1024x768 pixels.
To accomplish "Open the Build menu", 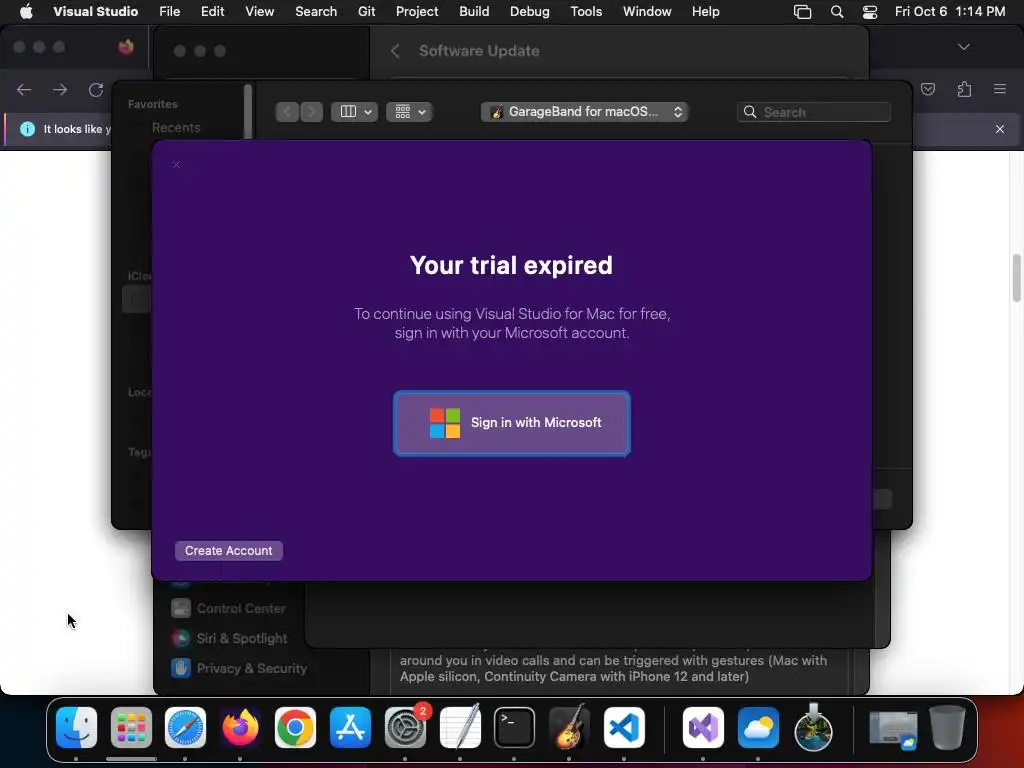I will [473, 11].
